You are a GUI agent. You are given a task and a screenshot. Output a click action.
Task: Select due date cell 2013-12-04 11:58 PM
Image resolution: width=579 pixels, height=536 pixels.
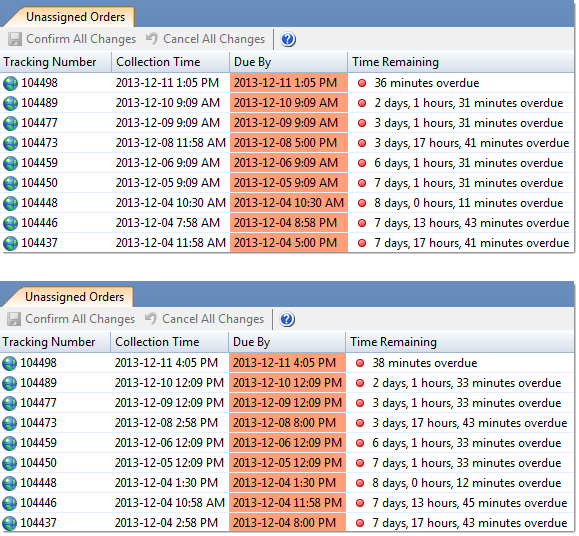click(287, 503)
